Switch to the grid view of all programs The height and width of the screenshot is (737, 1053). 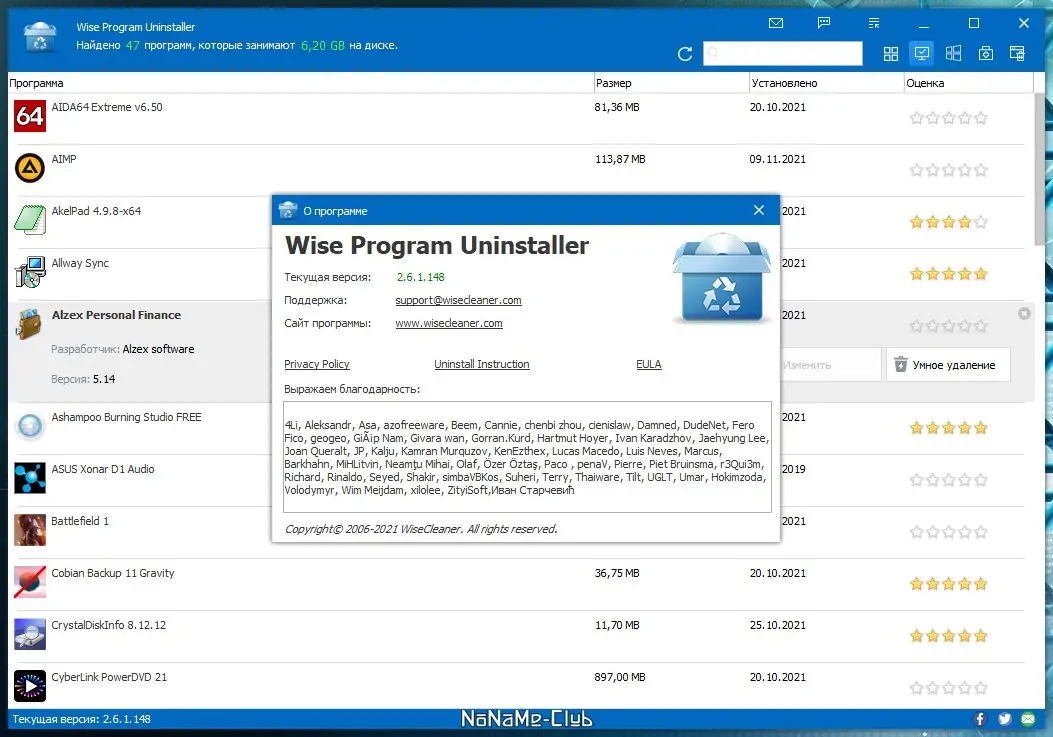point(890,53)
